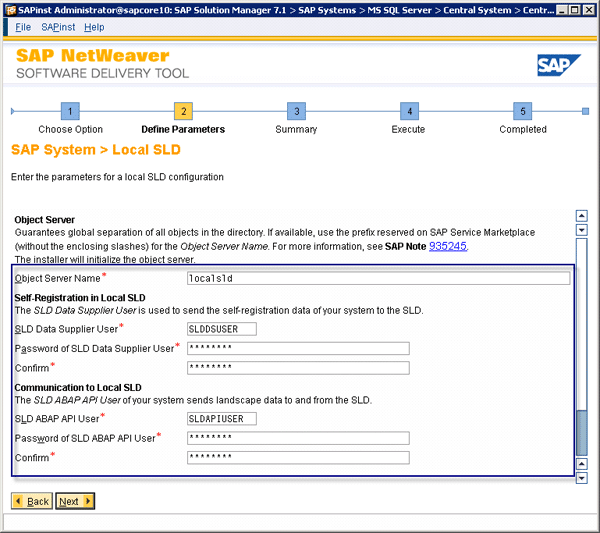Click the SAP logo
Viewport: 600px width, 533px height.
pyautogui.click(x=554, y=66)
